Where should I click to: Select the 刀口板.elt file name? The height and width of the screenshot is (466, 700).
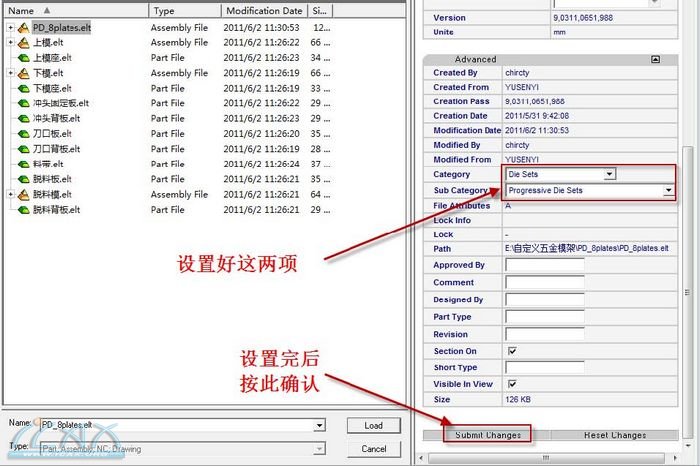[52, 134]
